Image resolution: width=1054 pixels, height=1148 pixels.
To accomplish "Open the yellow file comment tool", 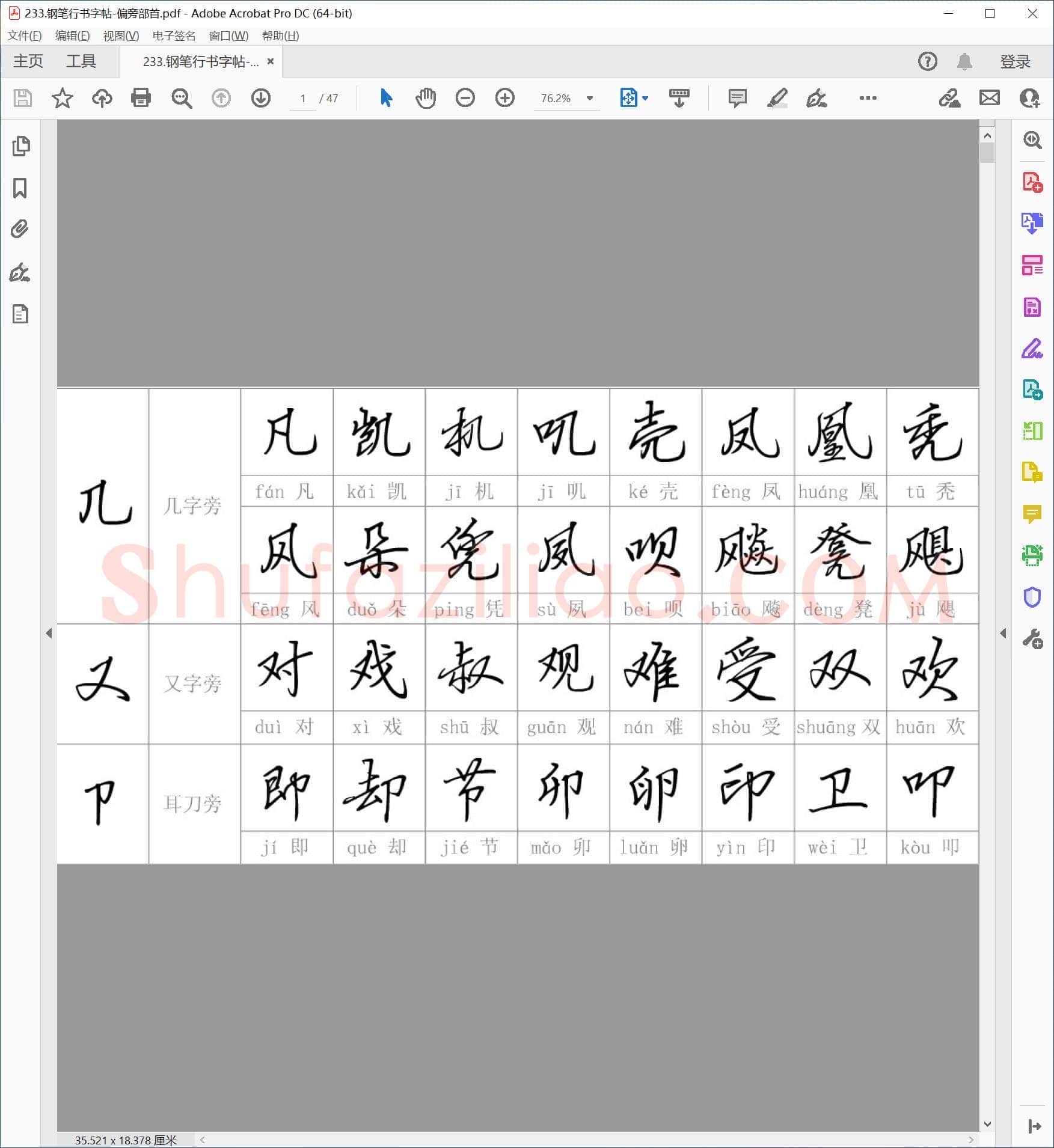I will tap(1032, 472).
